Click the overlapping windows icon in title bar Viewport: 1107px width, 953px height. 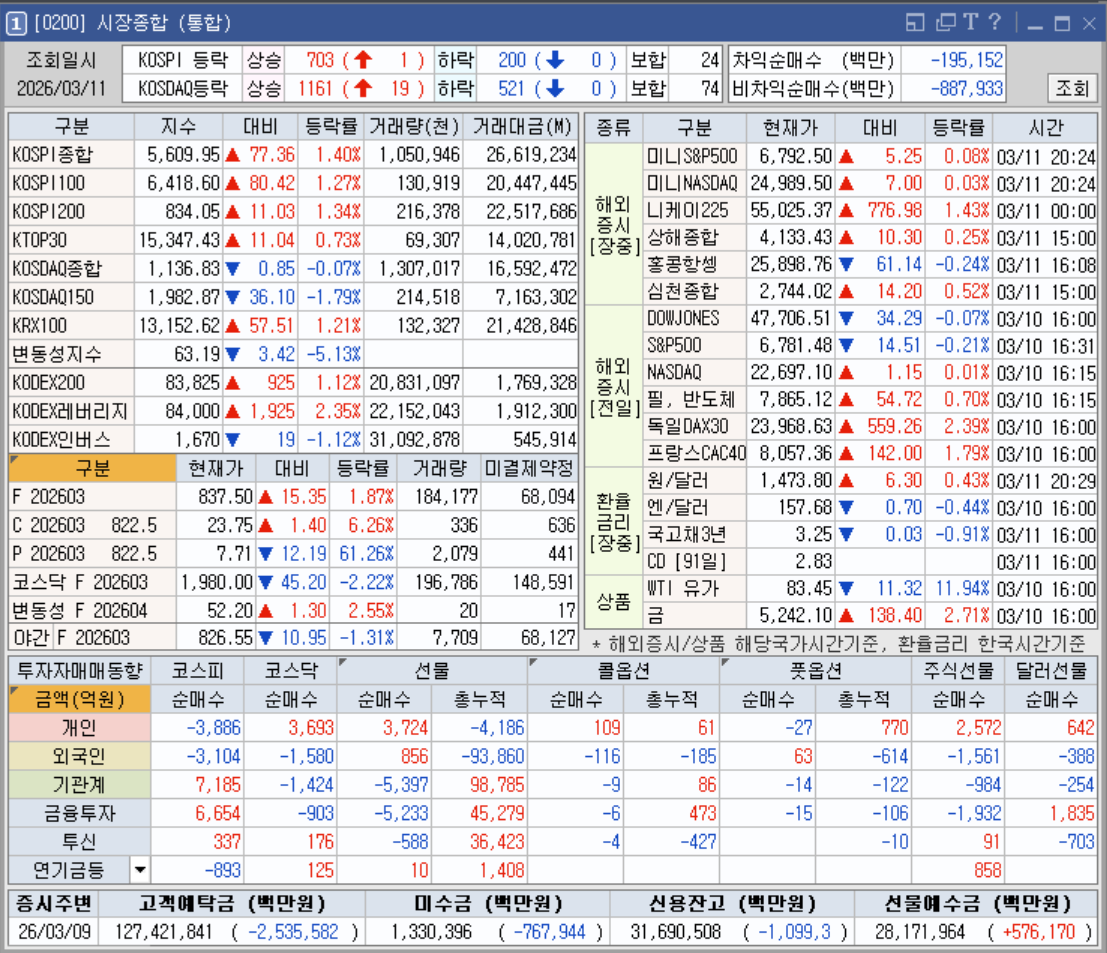click(x=945, y=23)
